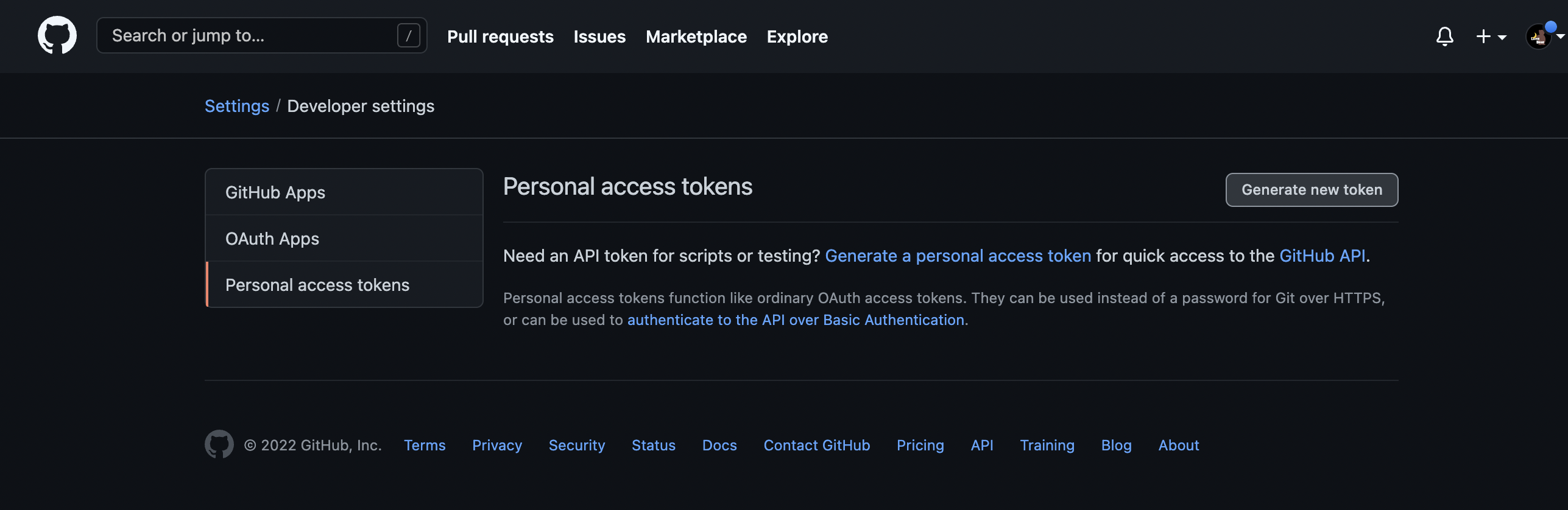This screenshot has width=1568, height=510.
Task: Open the plus create-new dropdown
Action: click(1491, 37)
